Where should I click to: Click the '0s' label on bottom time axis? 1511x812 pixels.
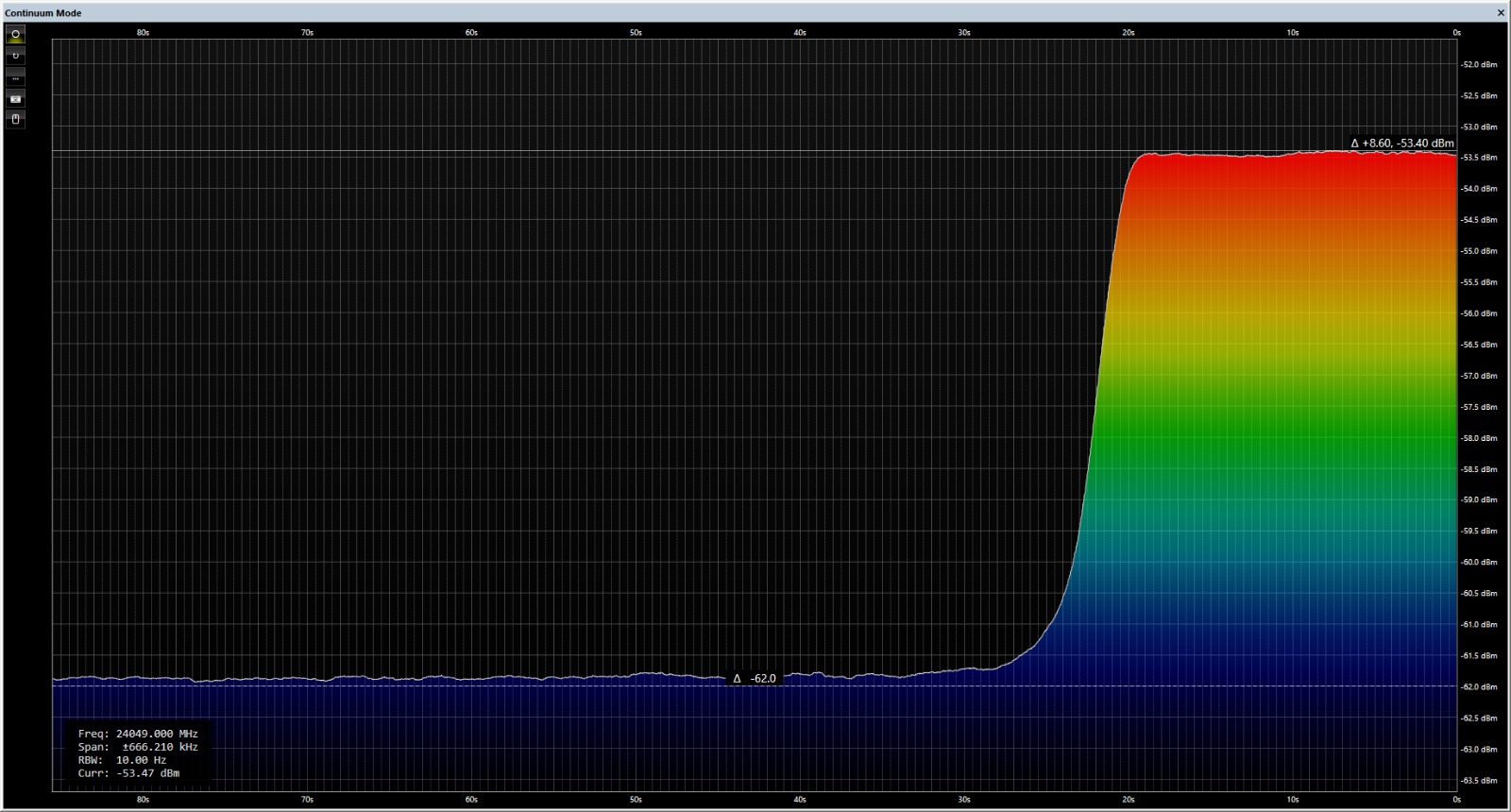(1457, 800)
